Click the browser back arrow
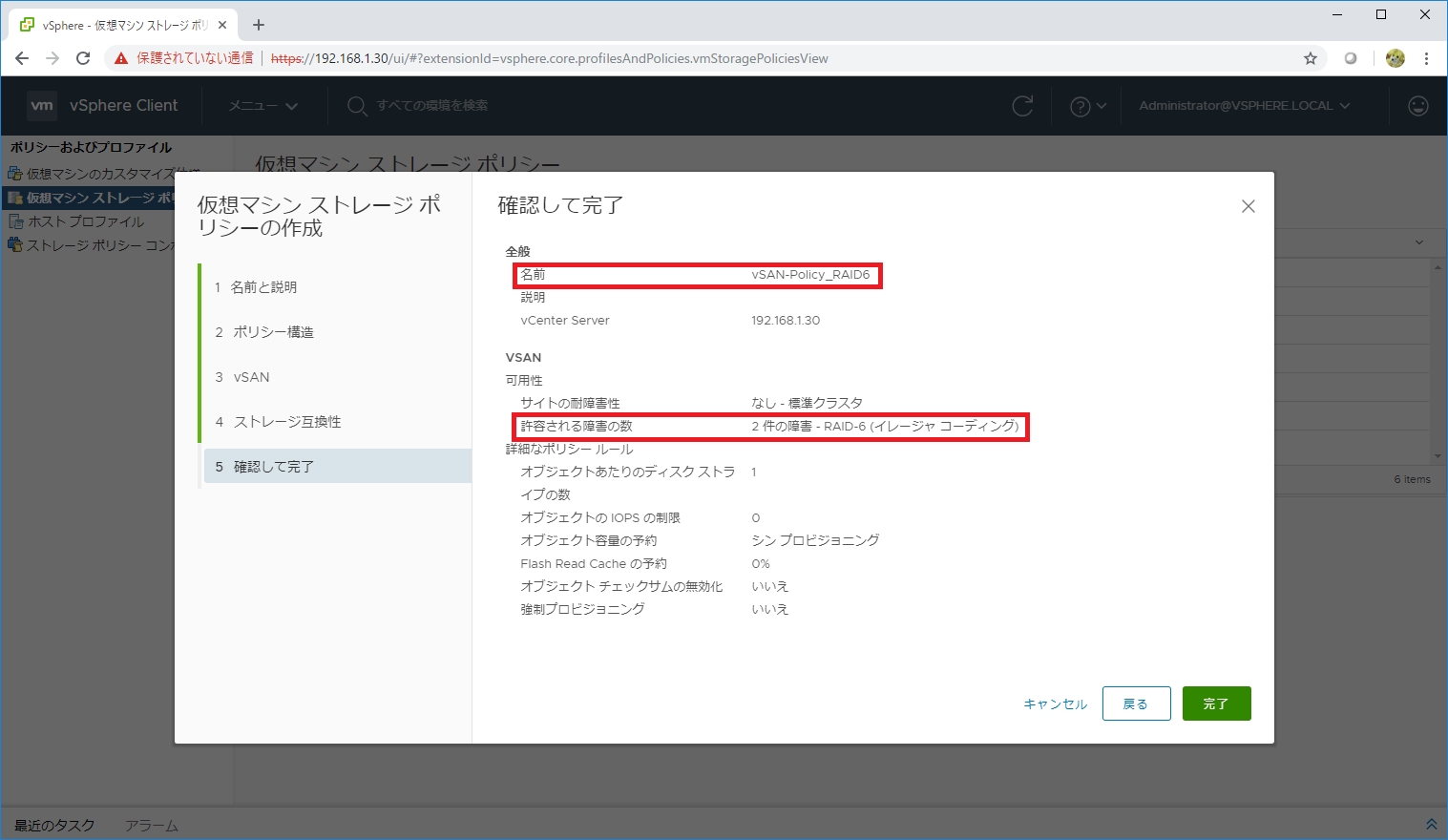This screenshot has width=1448, height=840. [22, 58]
